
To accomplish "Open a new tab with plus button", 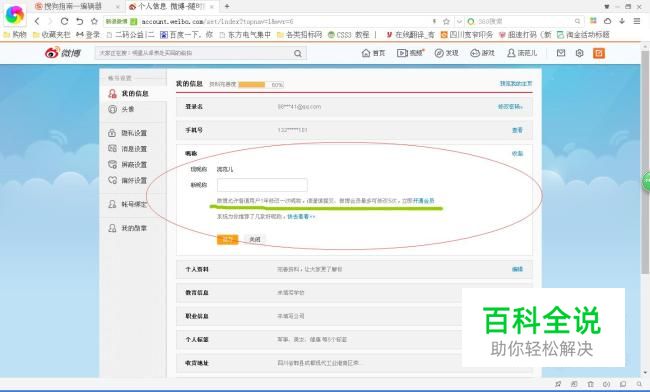I will (227, 6).
